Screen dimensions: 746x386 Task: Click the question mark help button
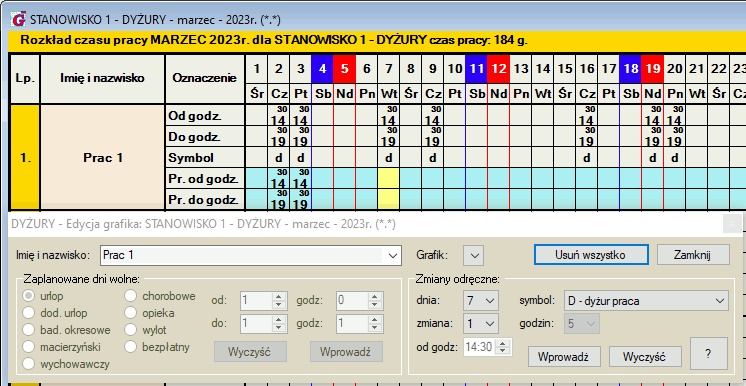[x=708, y=354]
